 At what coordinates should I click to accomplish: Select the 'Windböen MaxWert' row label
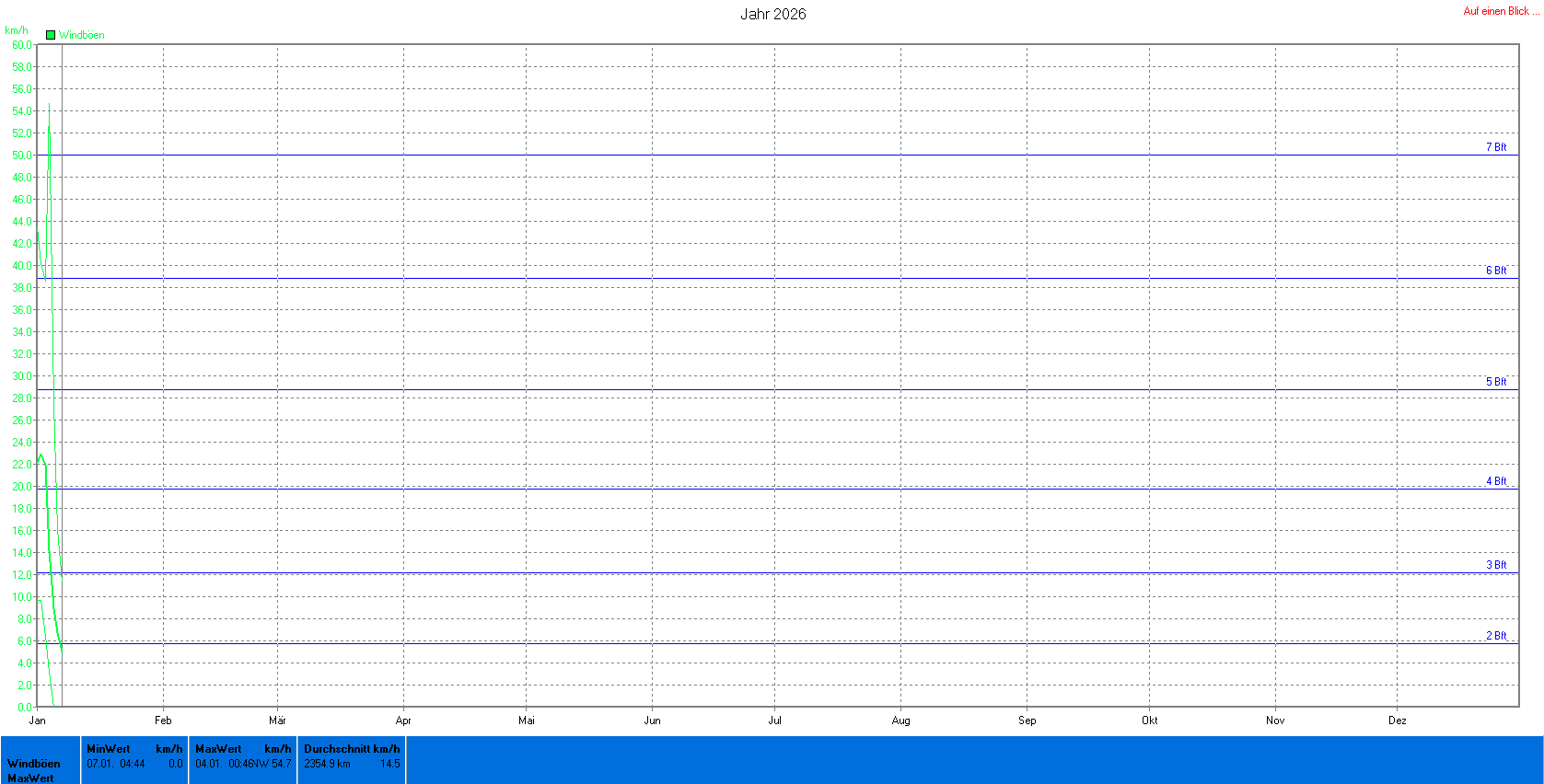tap(34, 770)
